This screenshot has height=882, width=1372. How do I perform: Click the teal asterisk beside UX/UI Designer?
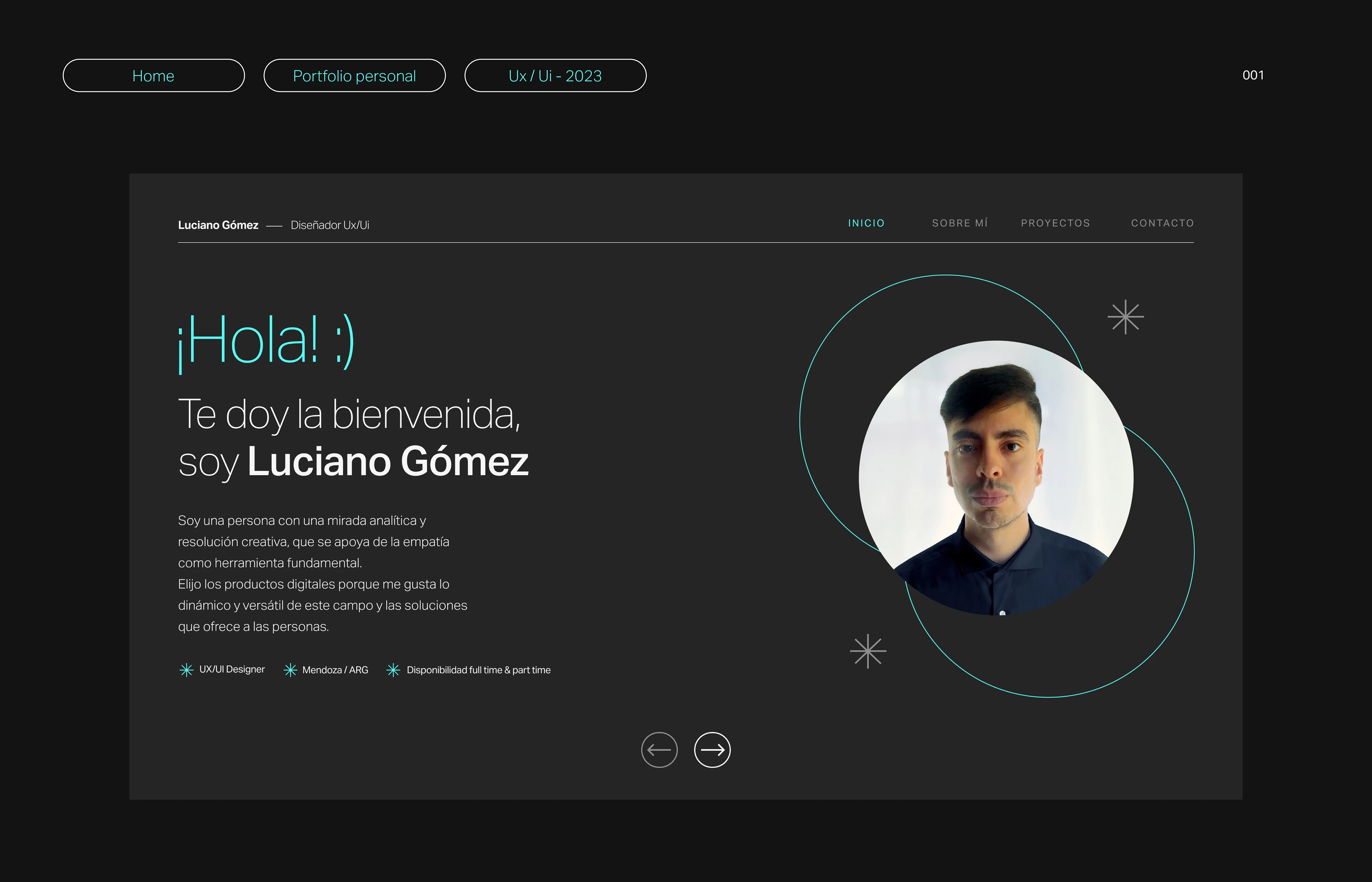(186, 670)
